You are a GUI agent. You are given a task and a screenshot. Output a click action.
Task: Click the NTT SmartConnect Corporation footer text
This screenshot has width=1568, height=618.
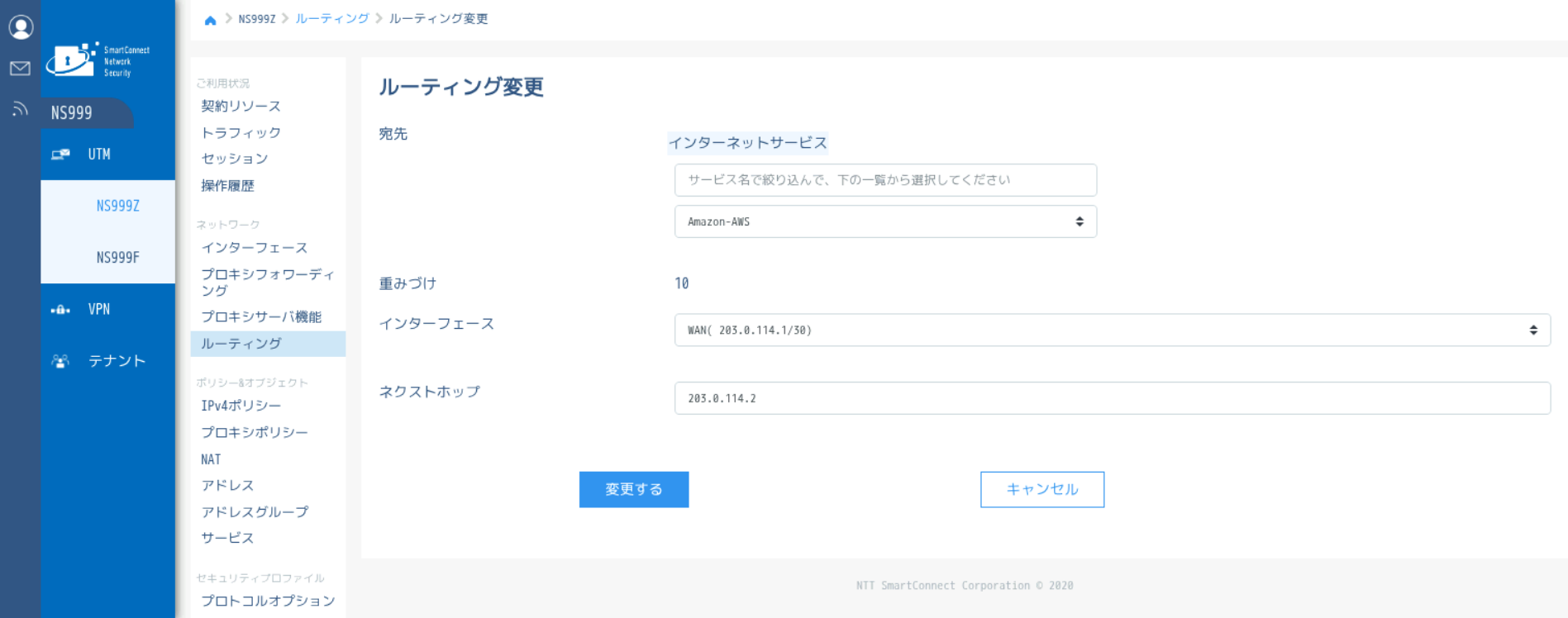965,586
